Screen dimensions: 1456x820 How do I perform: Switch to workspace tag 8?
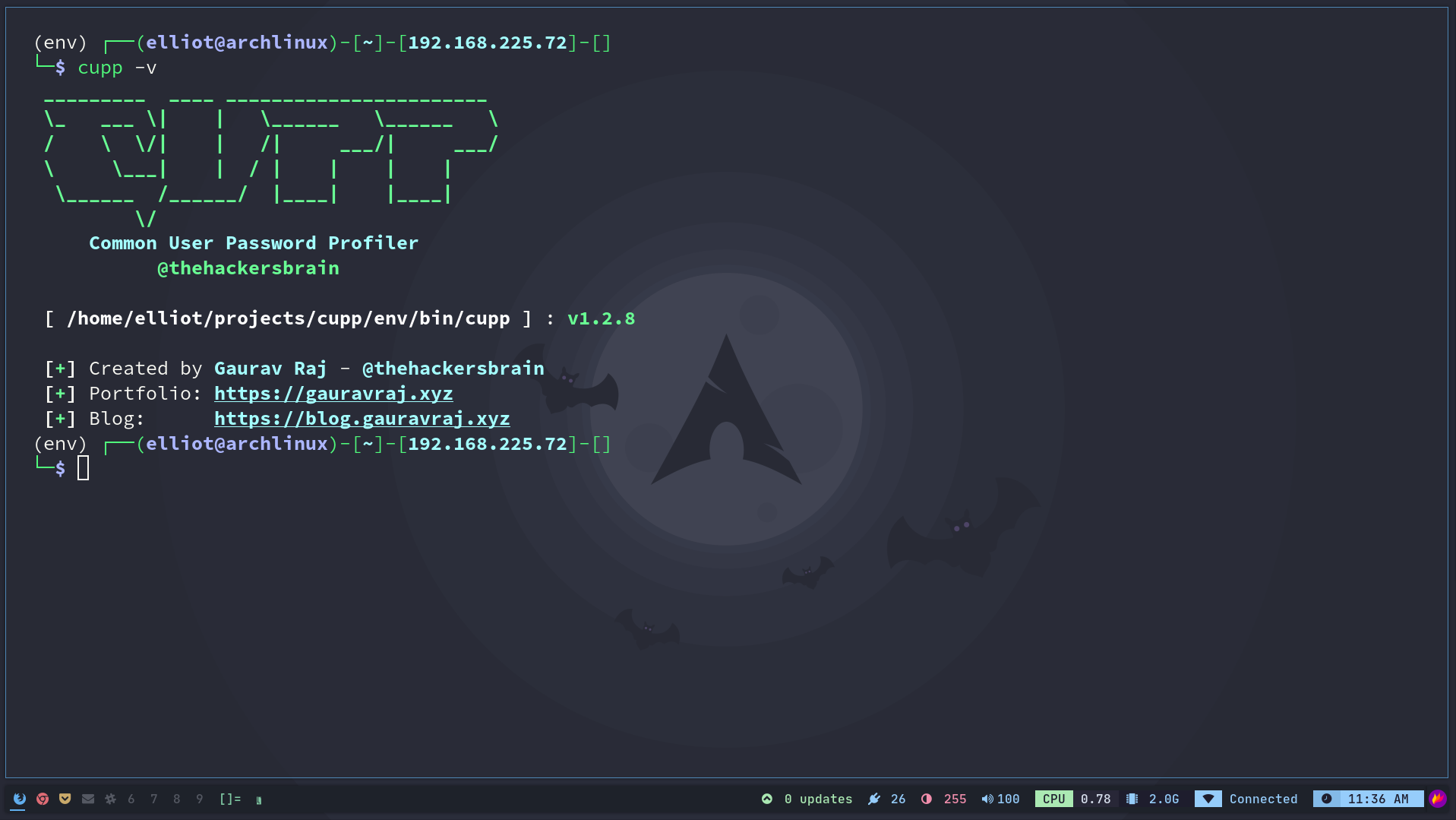177,799
